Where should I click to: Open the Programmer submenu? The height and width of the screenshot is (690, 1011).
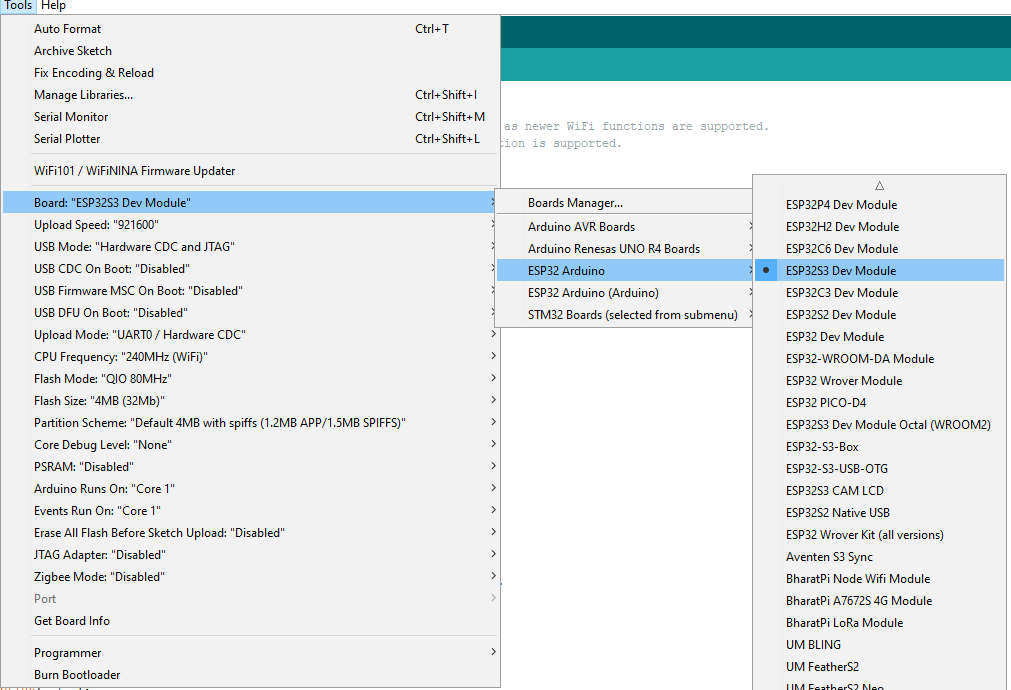point(67,653)
